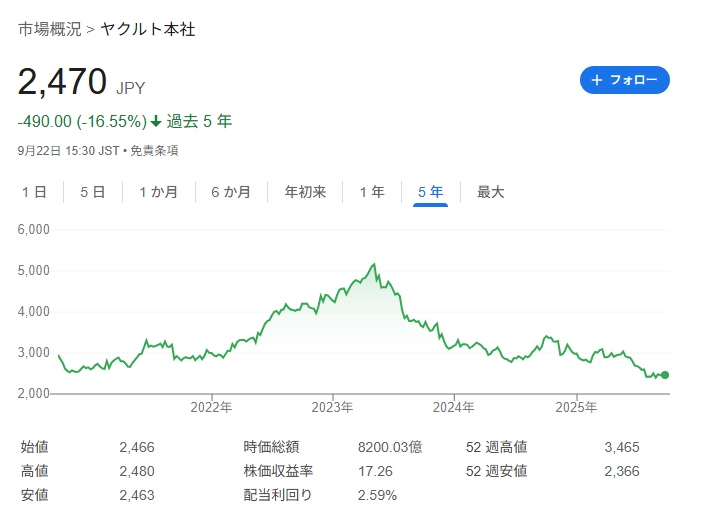Click the 9月22日 15:30 JST timestamp
Screen dimensions: 714x519
point(68,151)
